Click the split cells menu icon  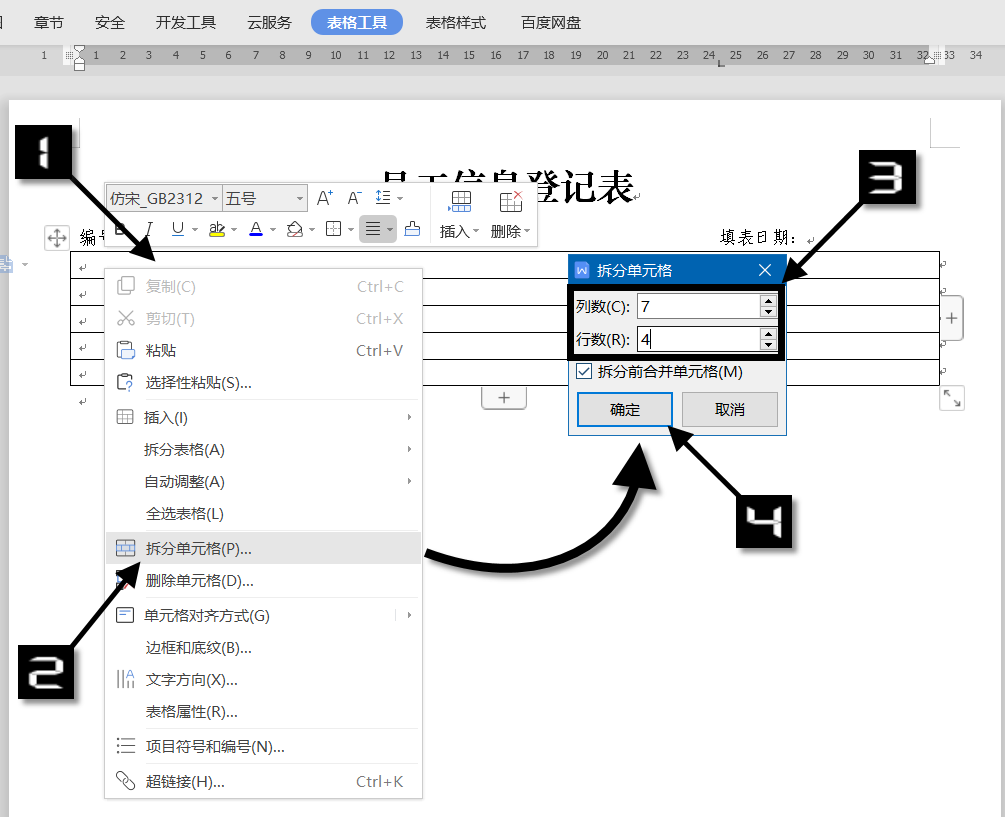(x=126, y=548)
